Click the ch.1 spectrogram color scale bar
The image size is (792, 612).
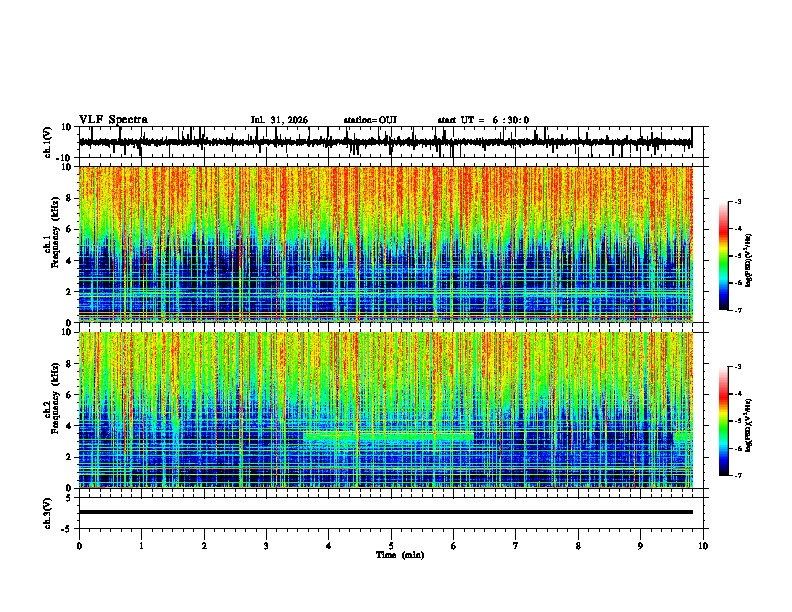tap(724, 256)
